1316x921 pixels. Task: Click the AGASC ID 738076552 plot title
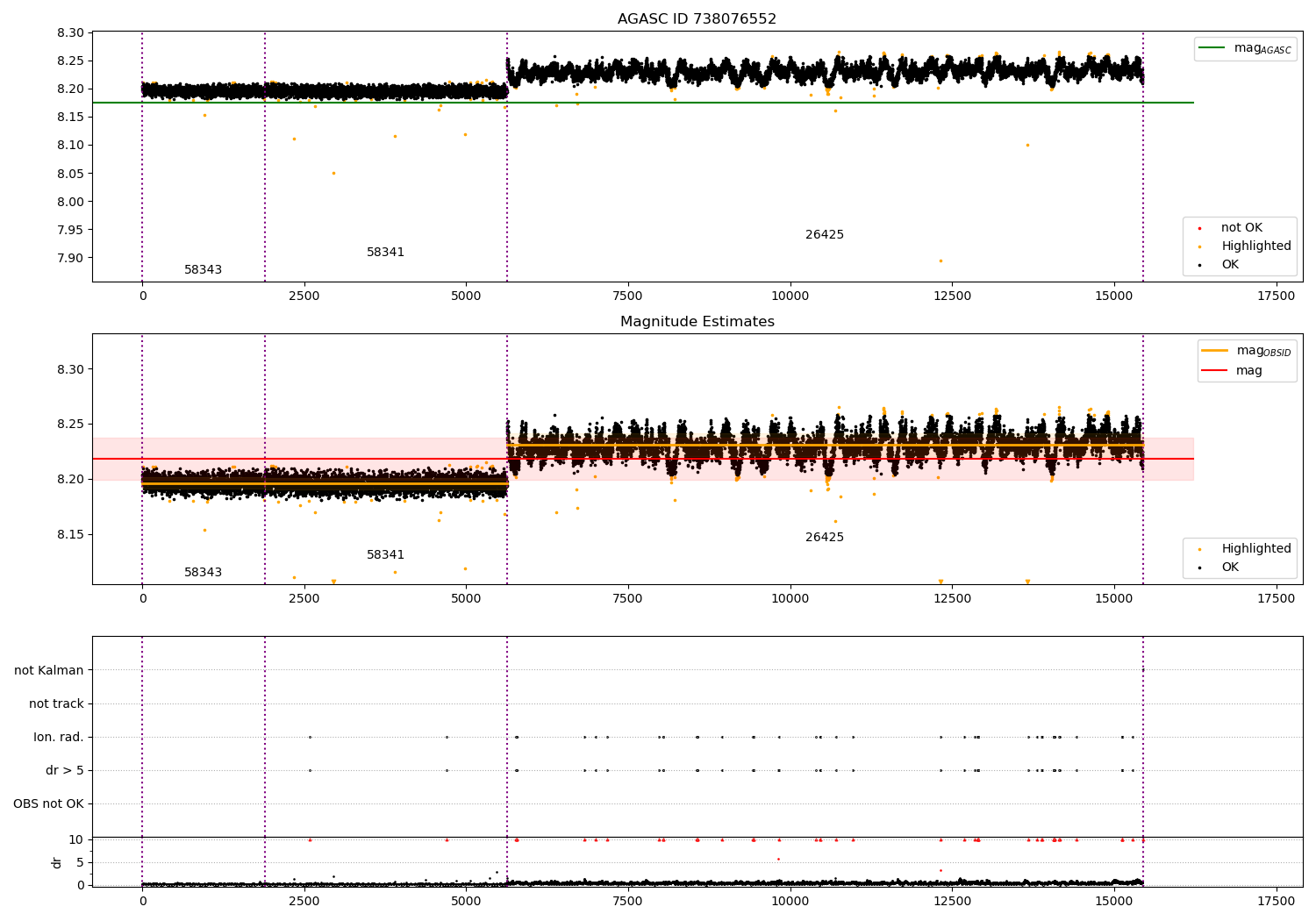tap(697, 19)
